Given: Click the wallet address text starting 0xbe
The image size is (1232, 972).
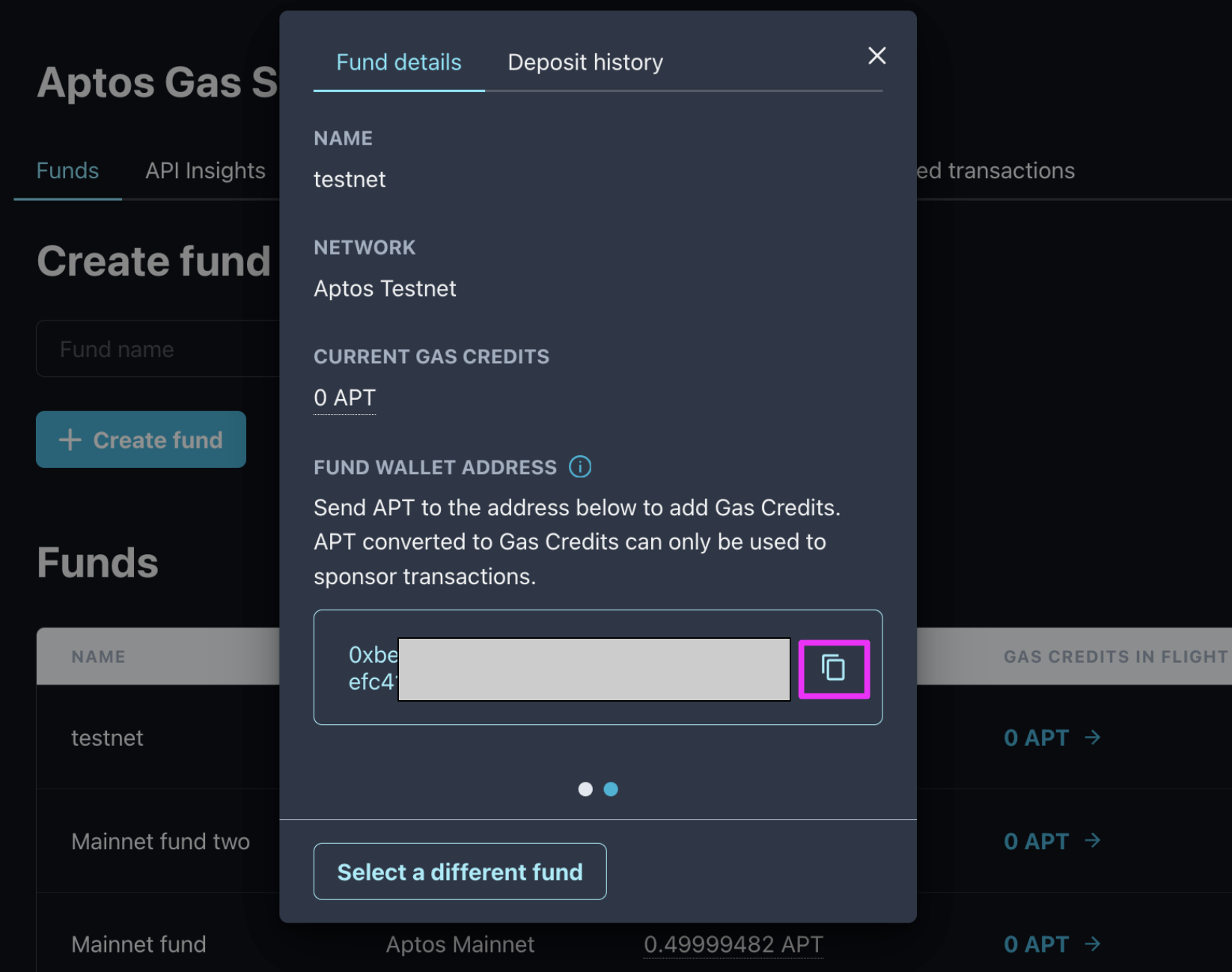Looking at the screenshot, I should [x=373, y=668].
